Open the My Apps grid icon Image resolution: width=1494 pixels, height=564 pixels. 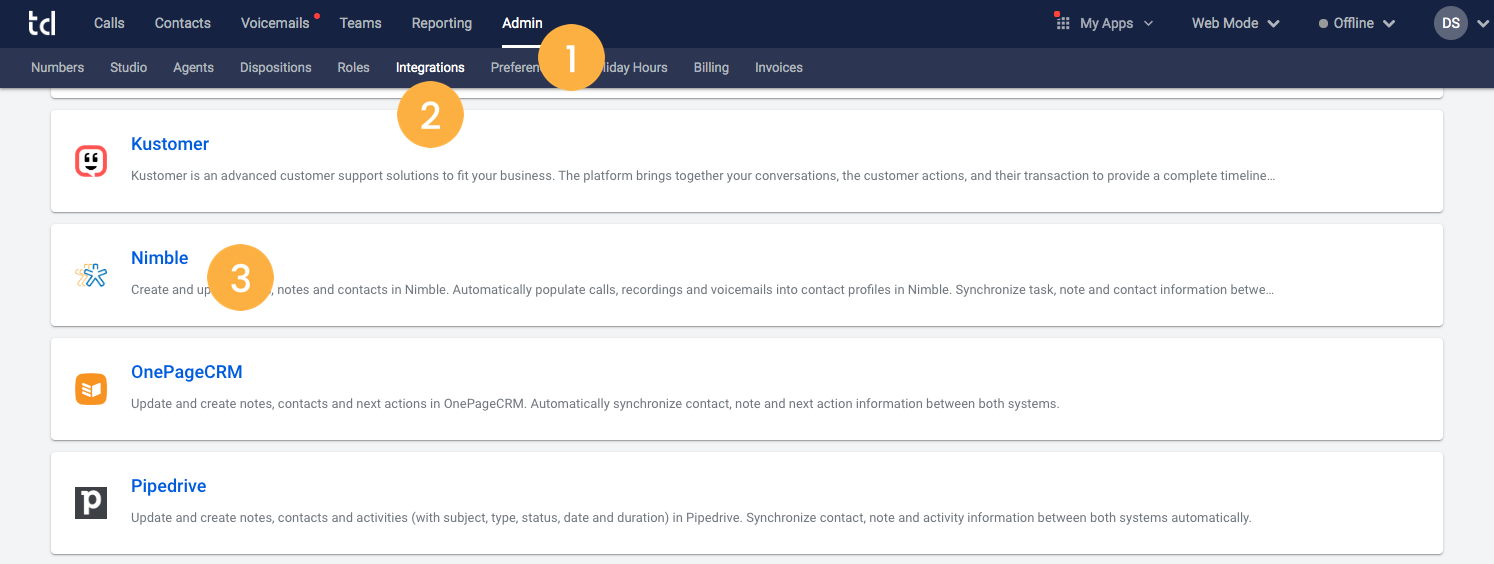(x=1063, y=22)
